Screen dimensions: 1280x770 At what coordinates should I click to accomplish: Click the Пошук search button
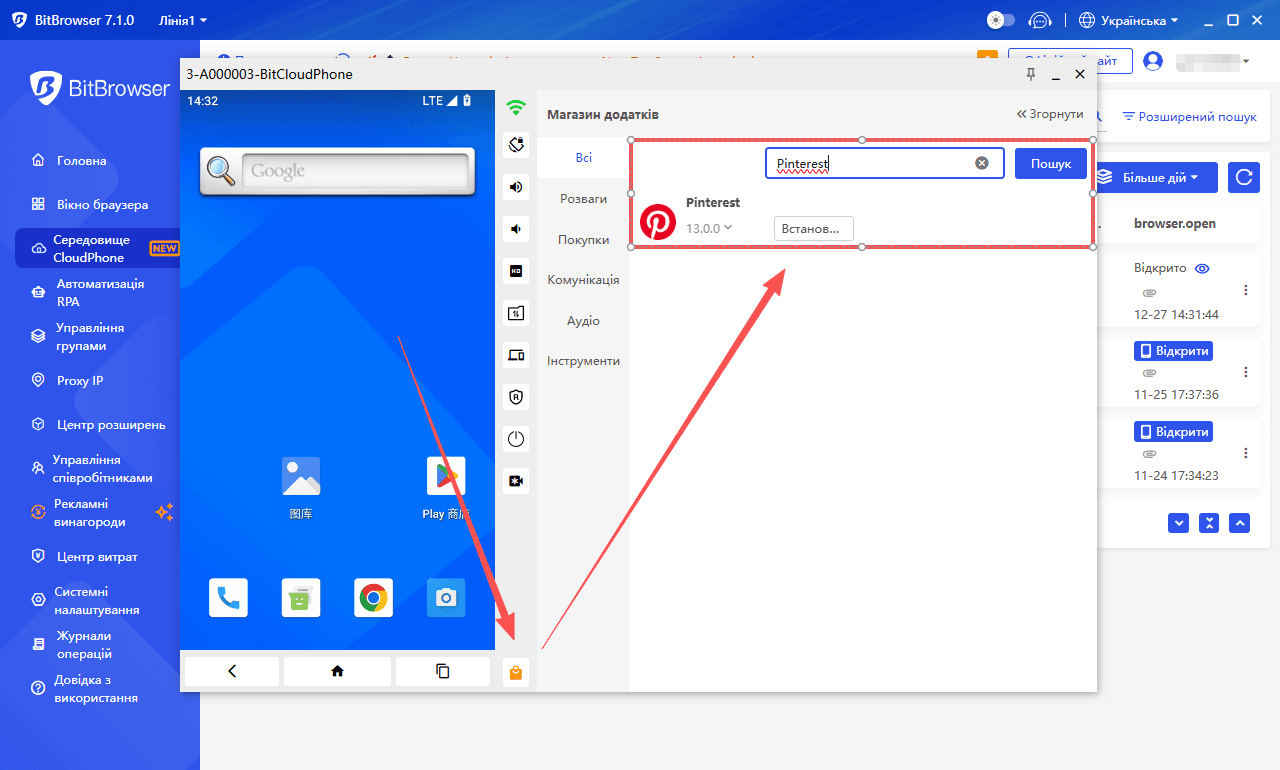[1051, 163]
